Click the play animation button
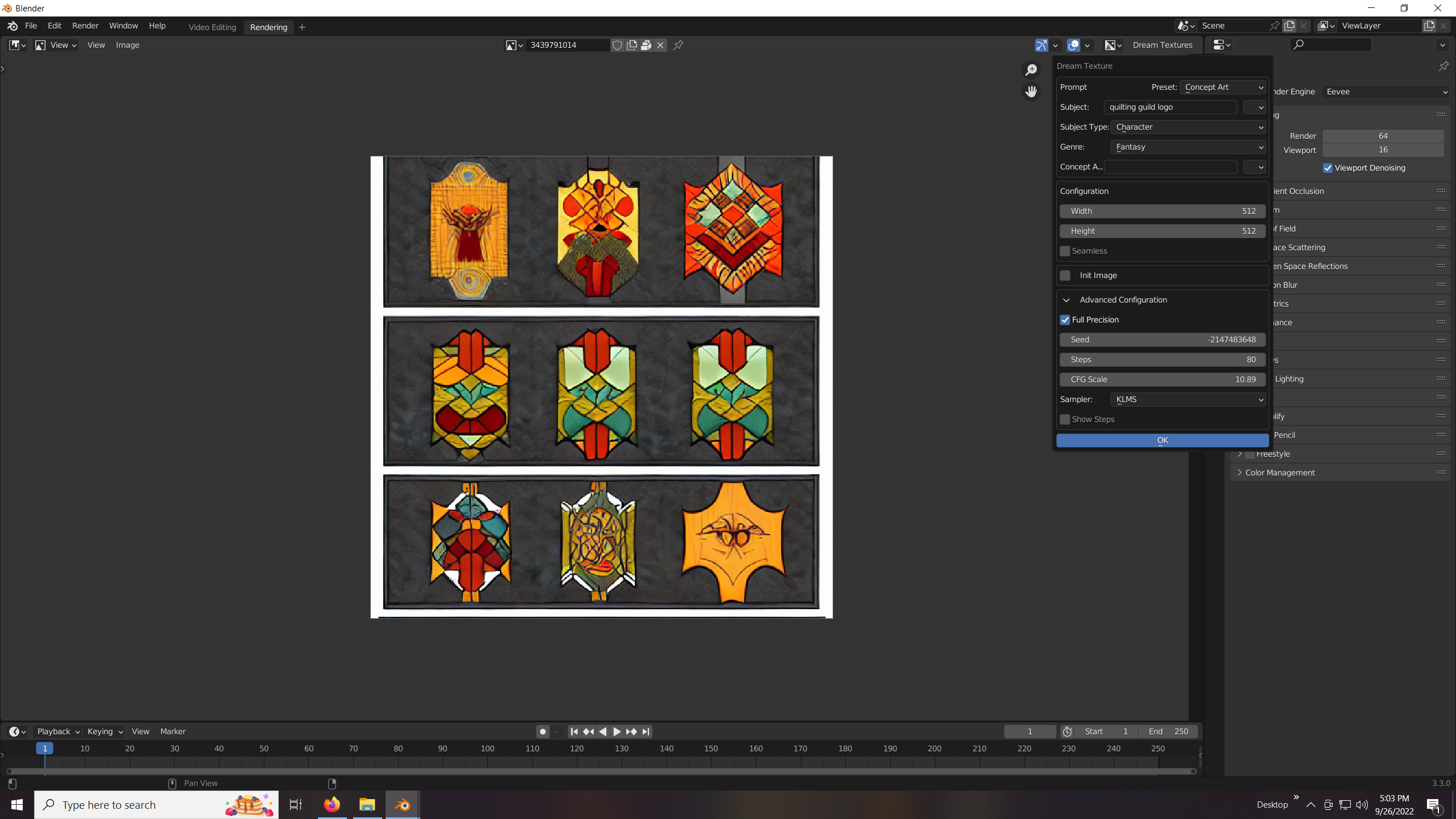 pyautogui.click(x=617, y=731)
